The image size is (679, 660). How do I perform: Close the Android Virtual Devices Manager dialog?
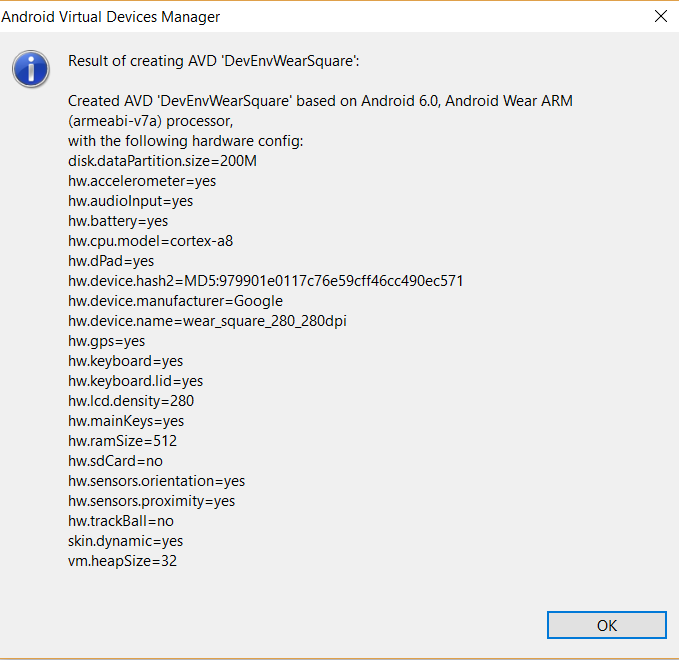(660, 16)
